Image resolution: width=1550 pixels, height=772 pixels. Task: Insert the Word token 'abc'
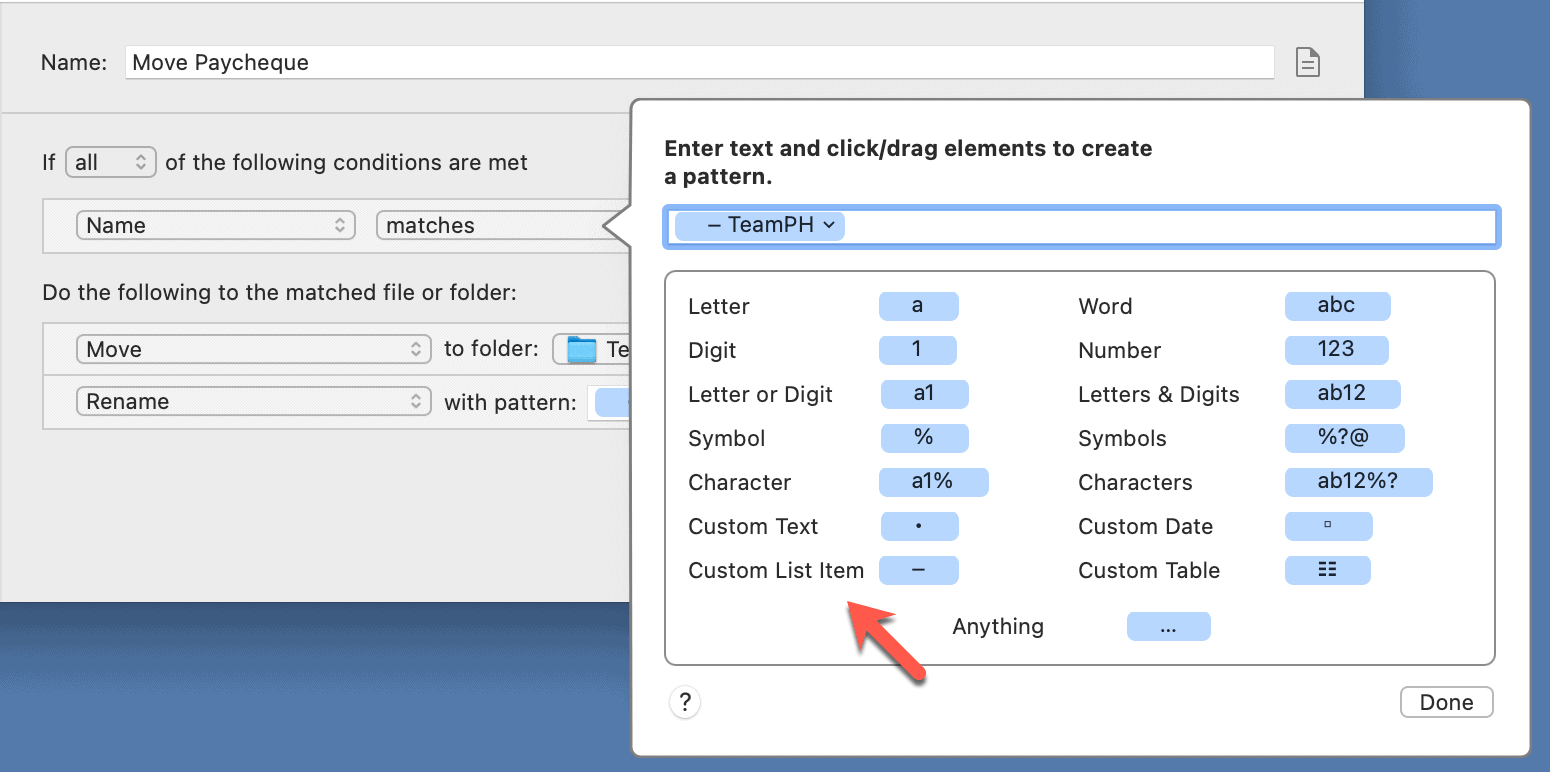click(1337, 306)
